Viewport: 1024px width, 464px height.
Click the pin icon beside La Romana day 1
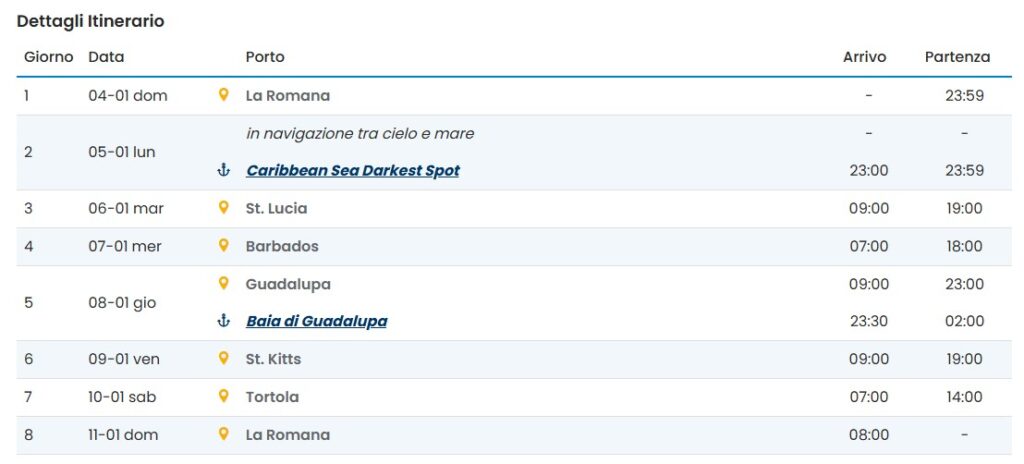pyautogui.click(x=223, y=95)
